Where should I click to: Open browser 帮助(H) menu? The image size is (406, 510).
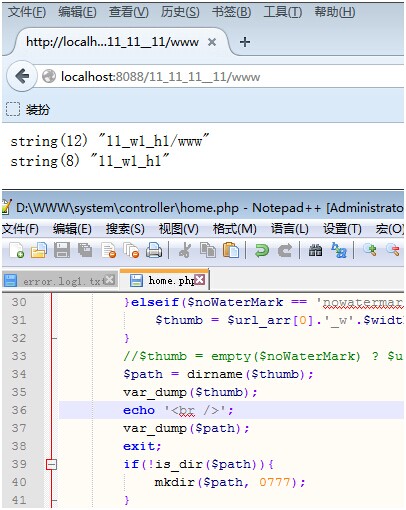tap(335, 12)
